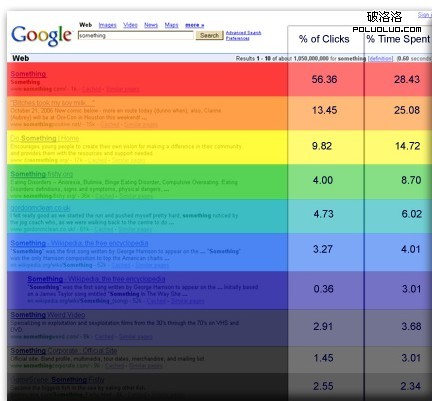Open the 'Bitches took my soy milk' result

53,103
